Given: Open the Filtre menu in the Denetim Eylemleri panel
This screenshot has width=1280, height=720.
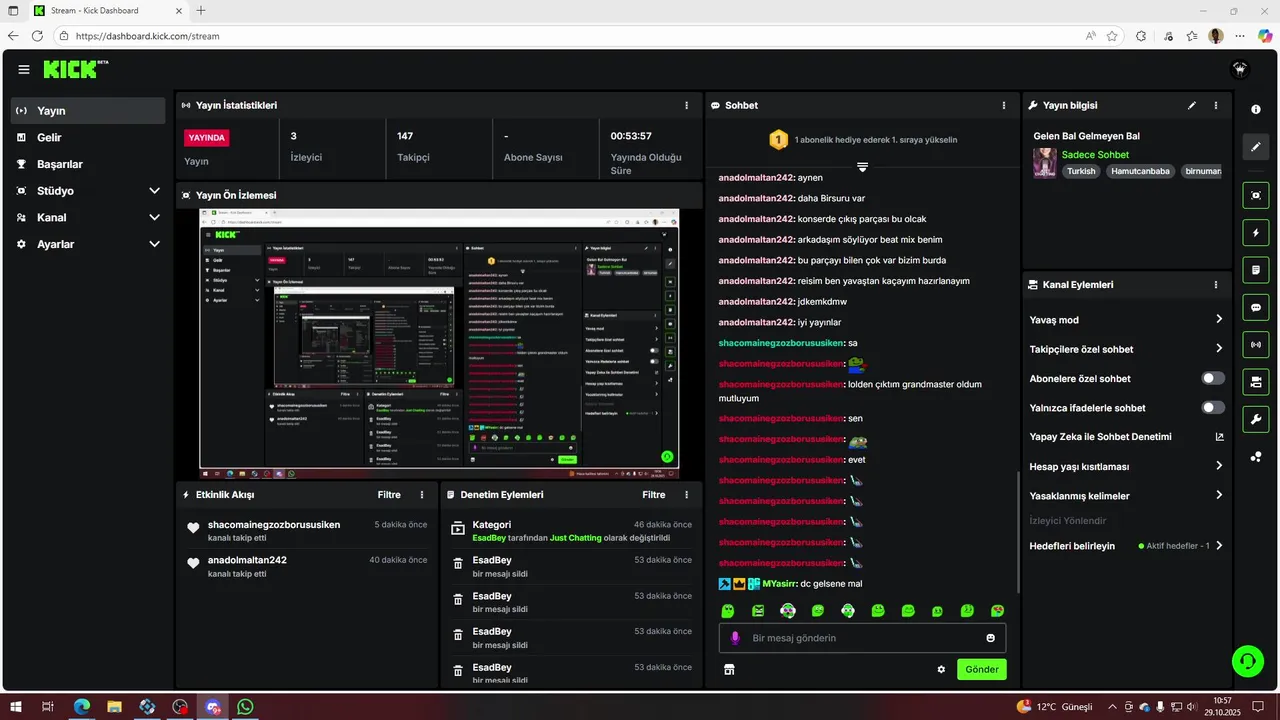Looking at the screenshot, I should click(x=653, y=495).
